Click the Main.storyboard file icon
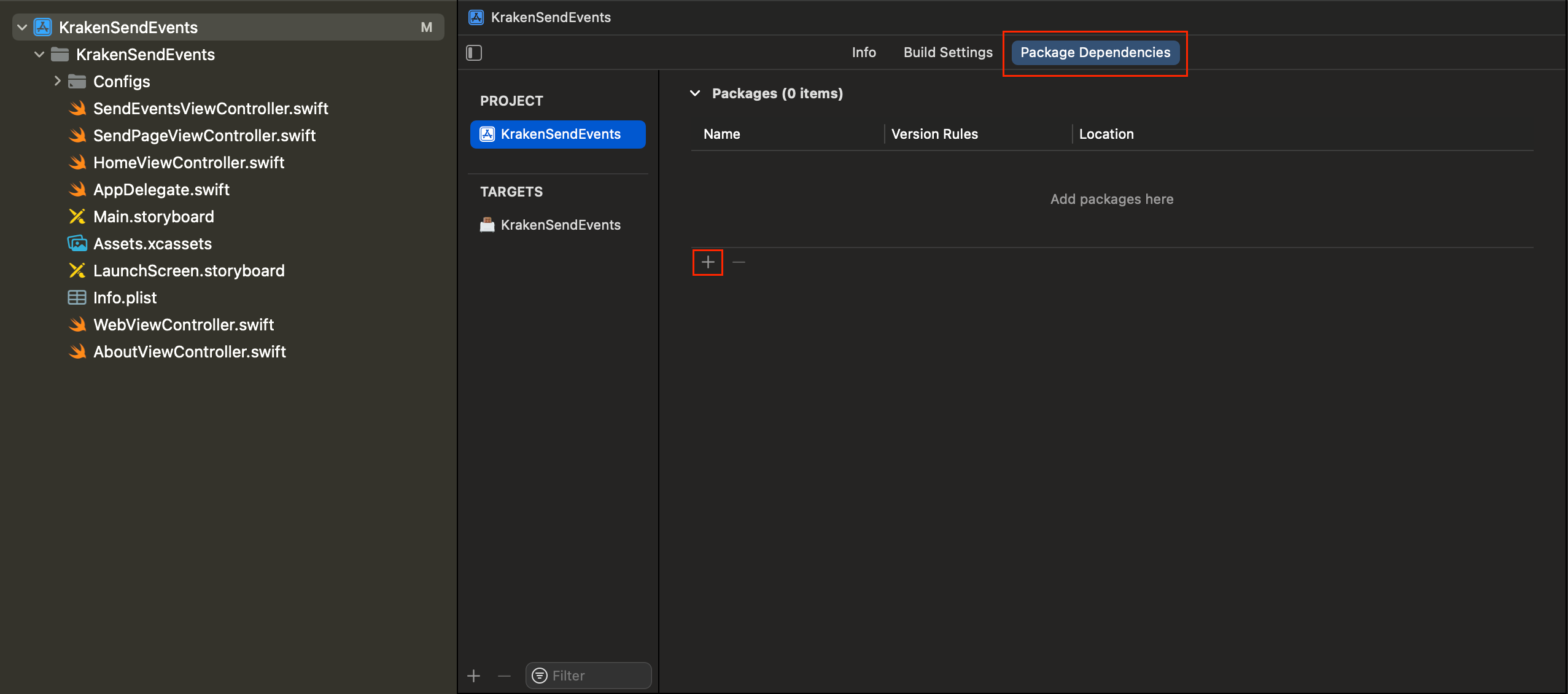The width and height of the screenshot is (1568, 694). (77, 217)
